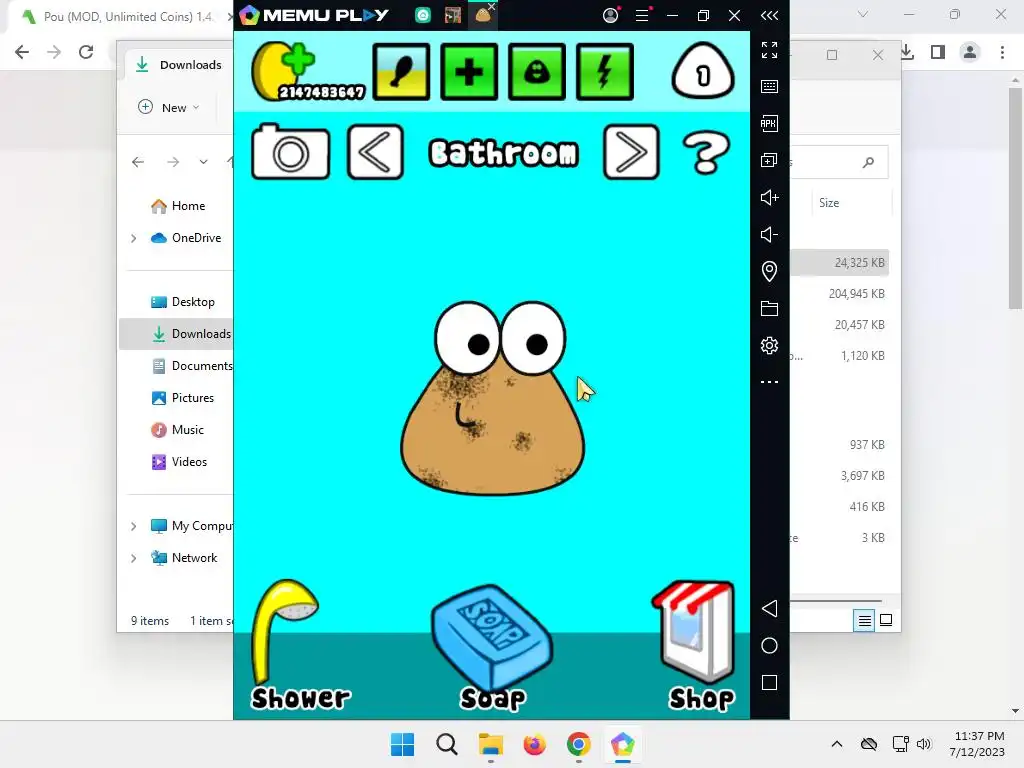Go to the next room arrow
The width and height of the screenshot is (1024, 768).
632,152
